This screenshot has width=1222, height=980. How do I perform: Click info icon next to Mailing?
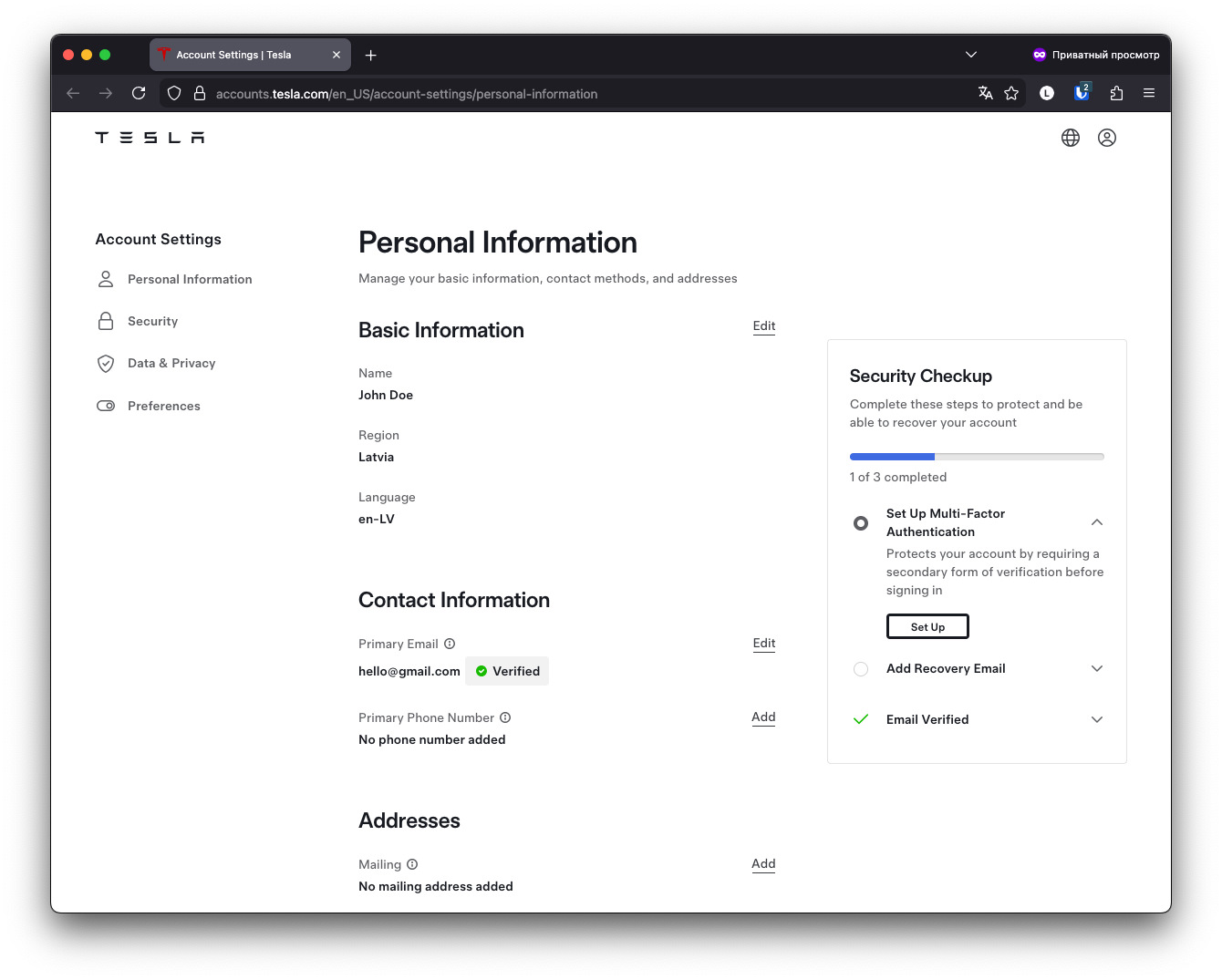[x=412, y=864]
